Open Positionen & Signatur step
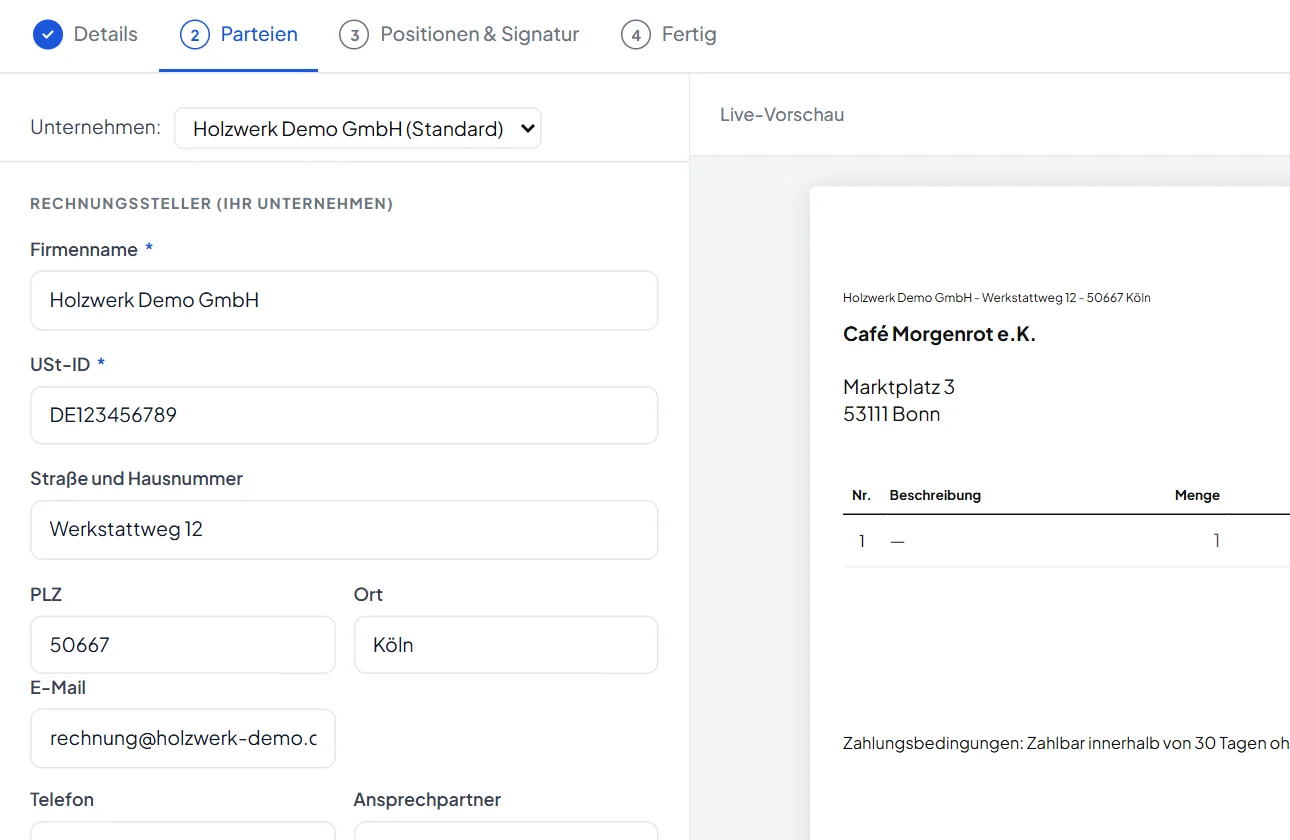This screenshot has height=840, width=1290. coord(459,35)
